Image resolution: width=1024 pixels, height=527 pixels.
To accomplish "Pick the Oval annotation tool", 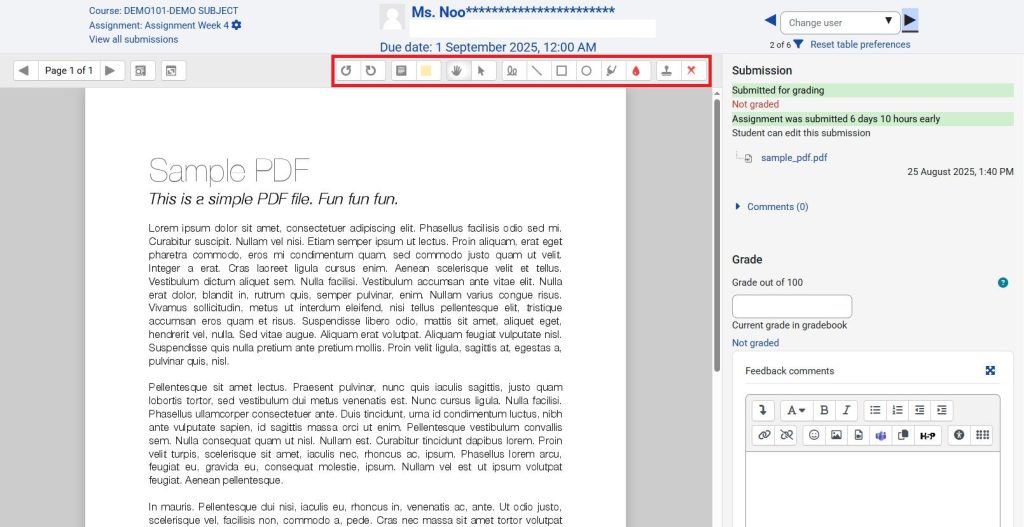I will [x=587, y=71].
